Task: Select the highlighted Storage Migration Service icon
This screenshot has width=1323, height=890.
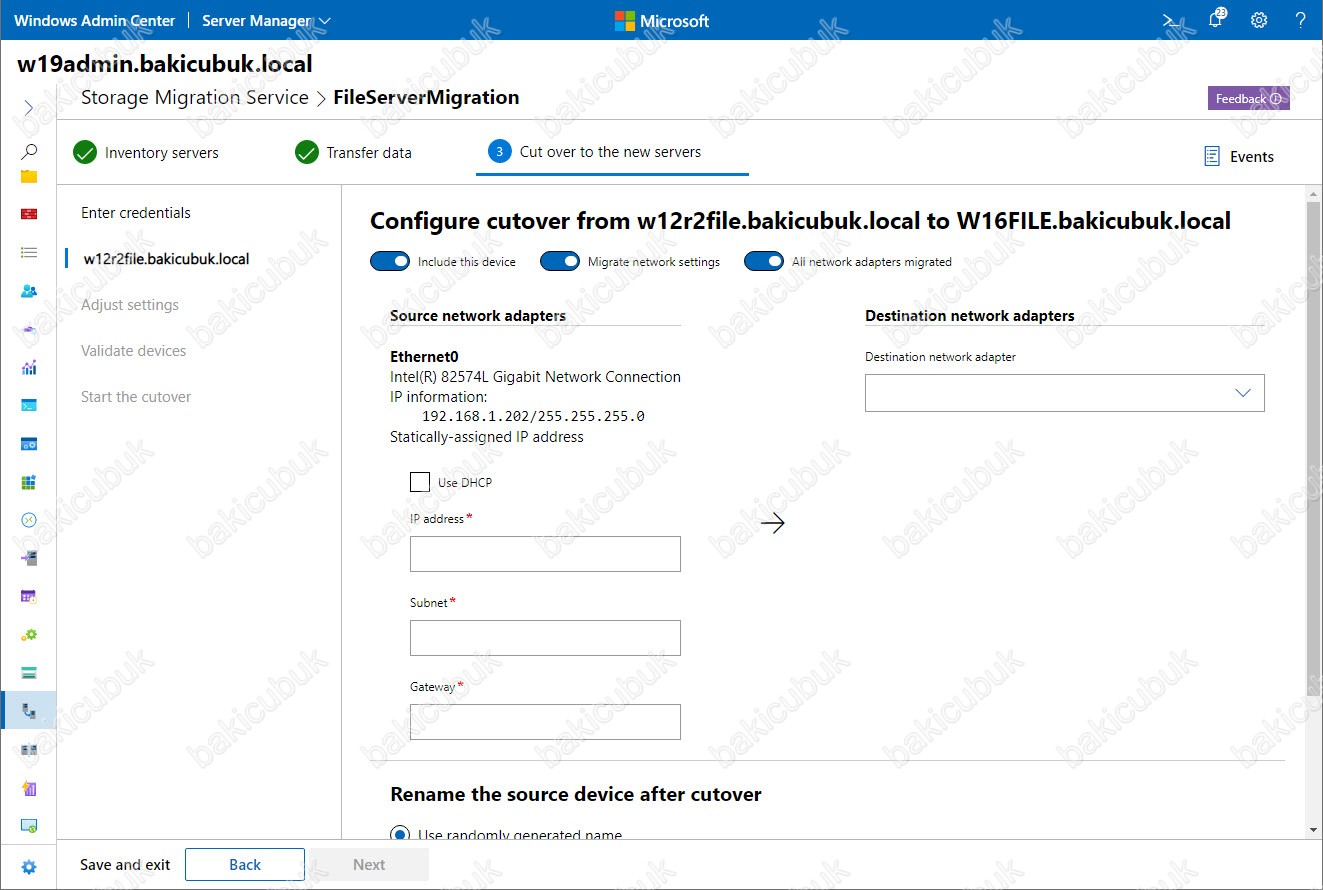Action: [x=29, y=711]
